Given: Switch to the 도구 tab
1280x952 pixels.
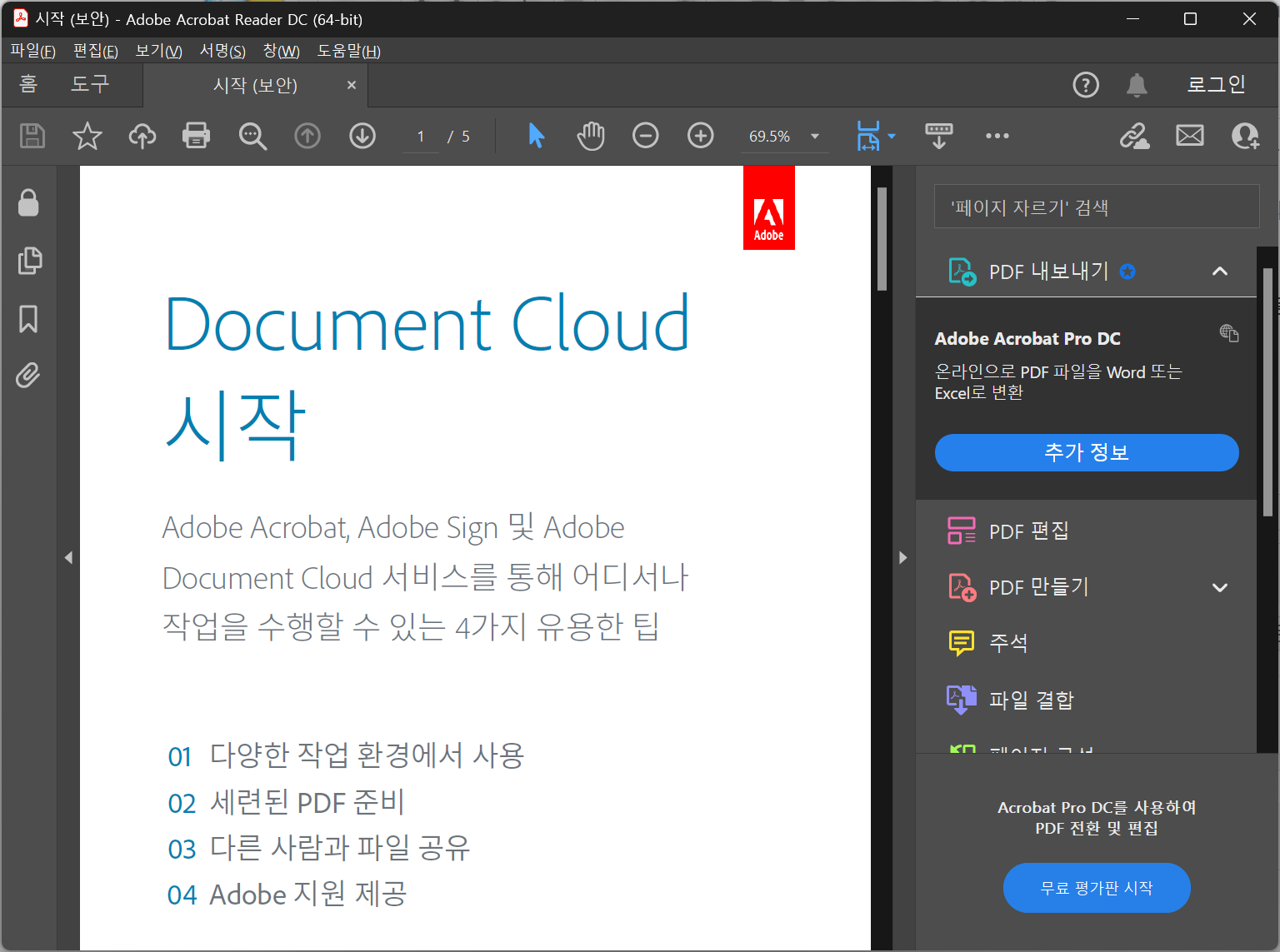Looking at the screenshot, I should [x=90, y=84].
